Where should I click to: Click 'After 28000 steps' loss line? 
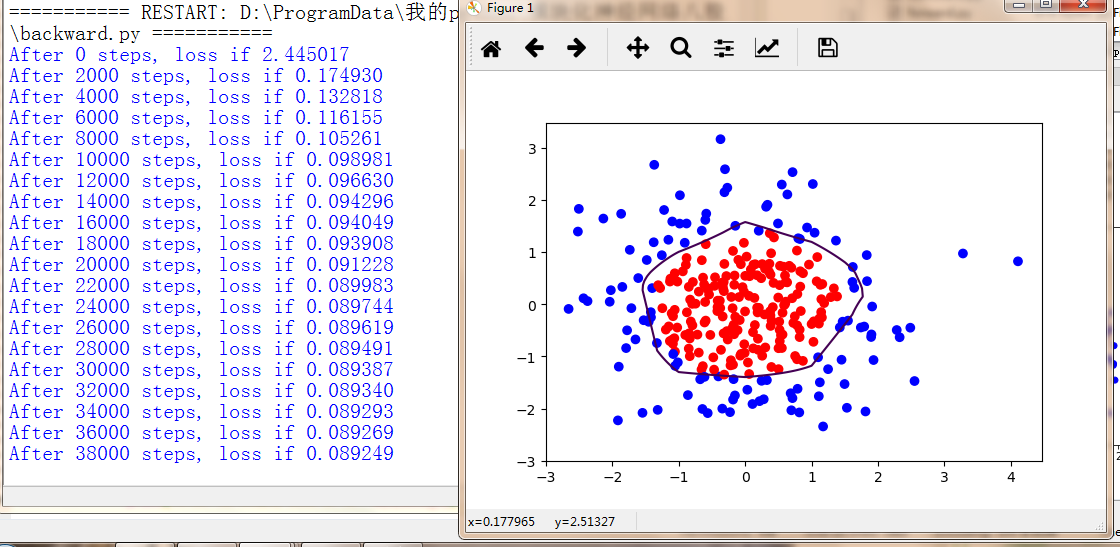tap(201, 348)
